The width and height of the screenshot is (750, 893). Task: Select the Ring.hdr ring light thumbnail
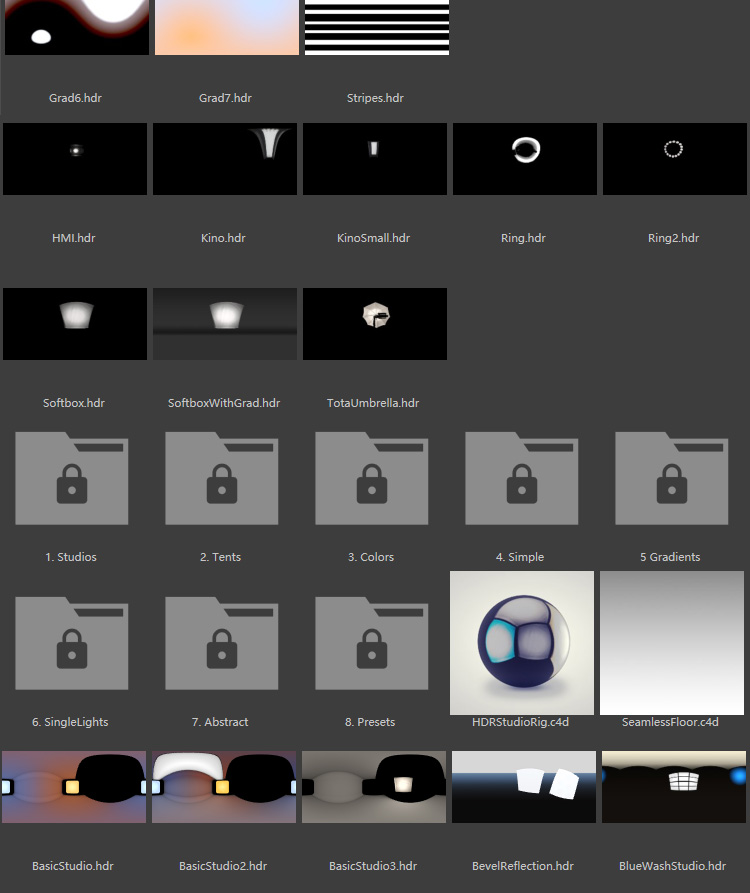(x=525, y=159)
